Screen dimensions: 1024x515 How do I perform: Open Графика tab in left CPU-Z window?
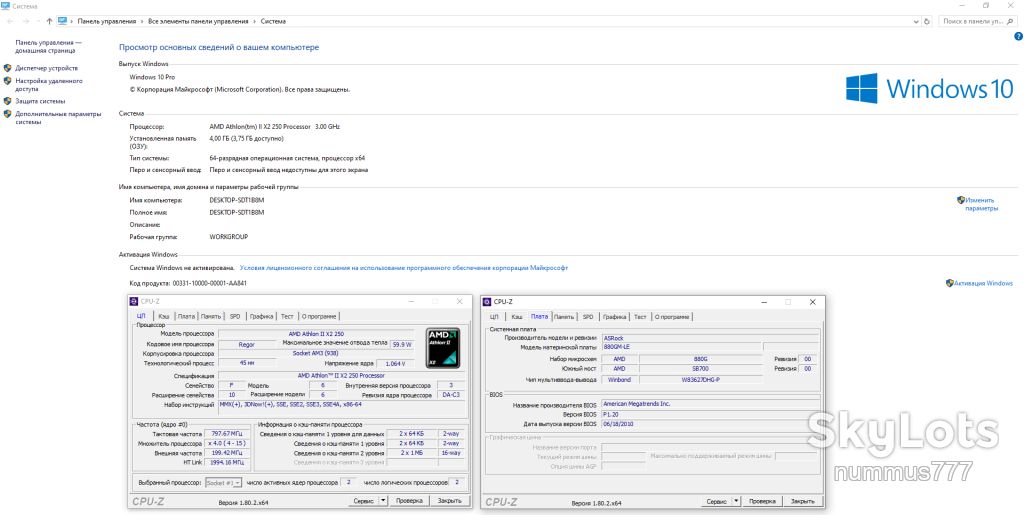click(x=261, y=317)
